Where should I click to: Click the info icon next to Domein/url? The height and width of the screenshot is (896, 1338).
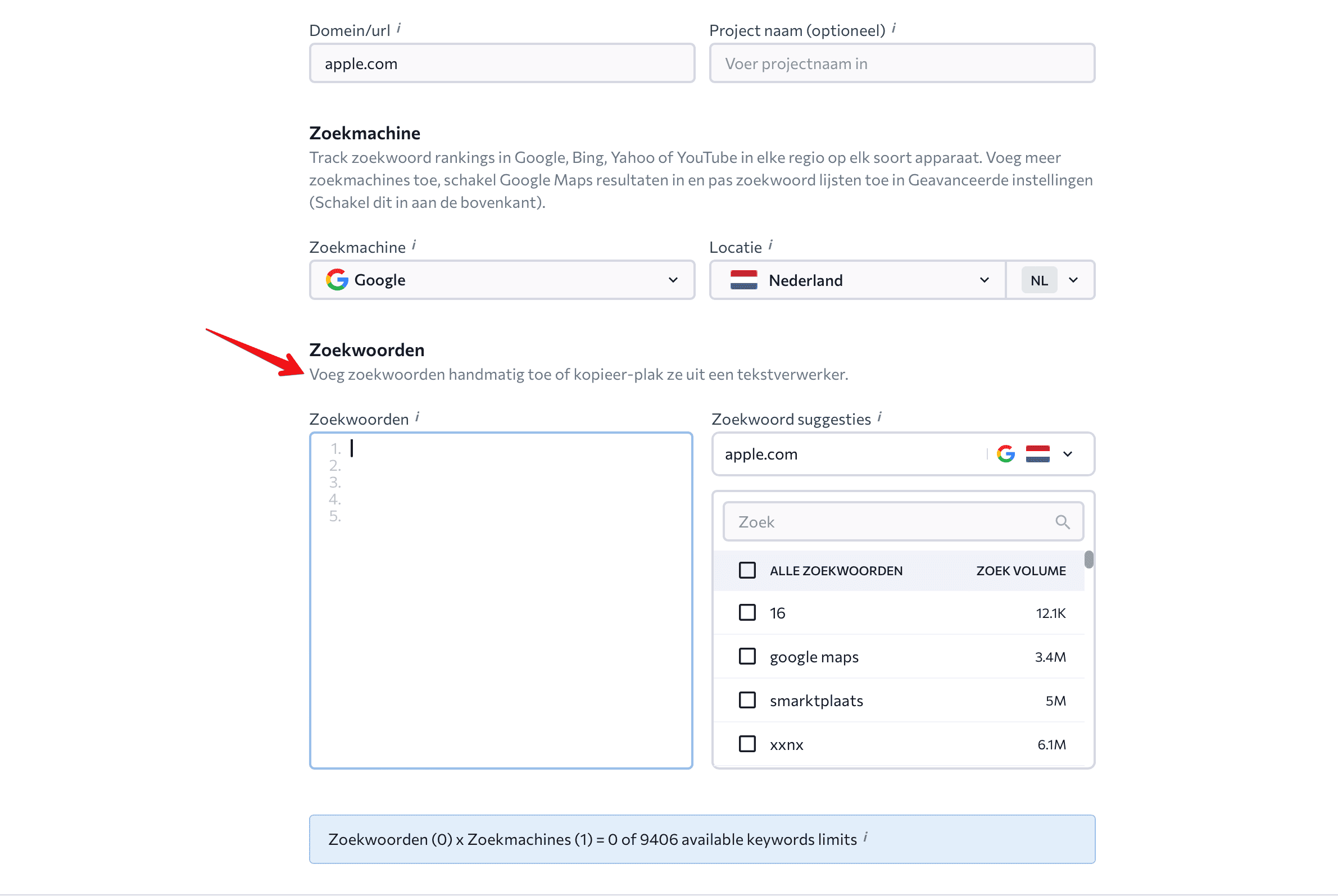tap(399, 28)
